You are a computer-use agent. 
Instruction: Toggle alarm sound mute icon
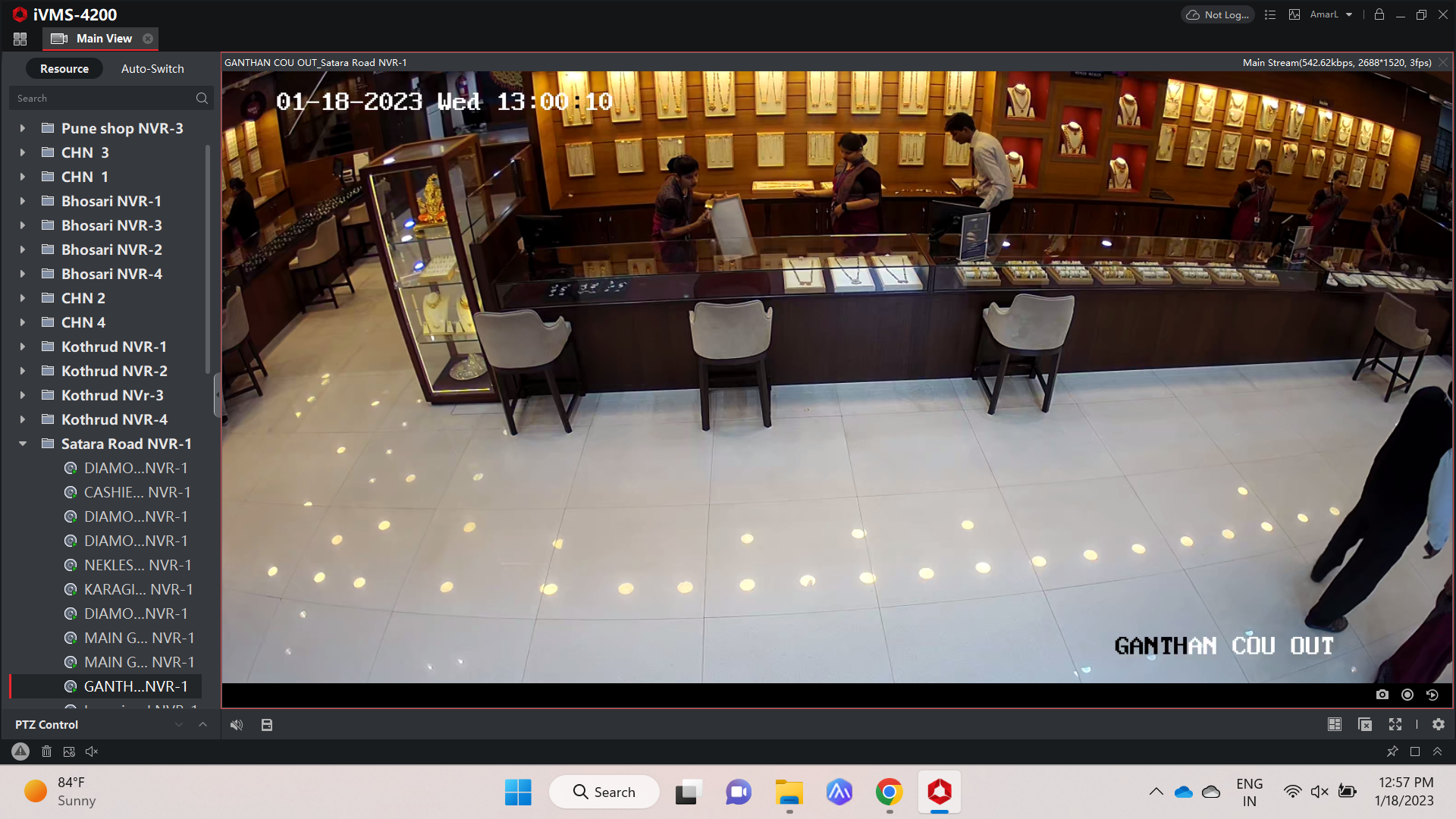pyautogui.click(x=92, y=752)
